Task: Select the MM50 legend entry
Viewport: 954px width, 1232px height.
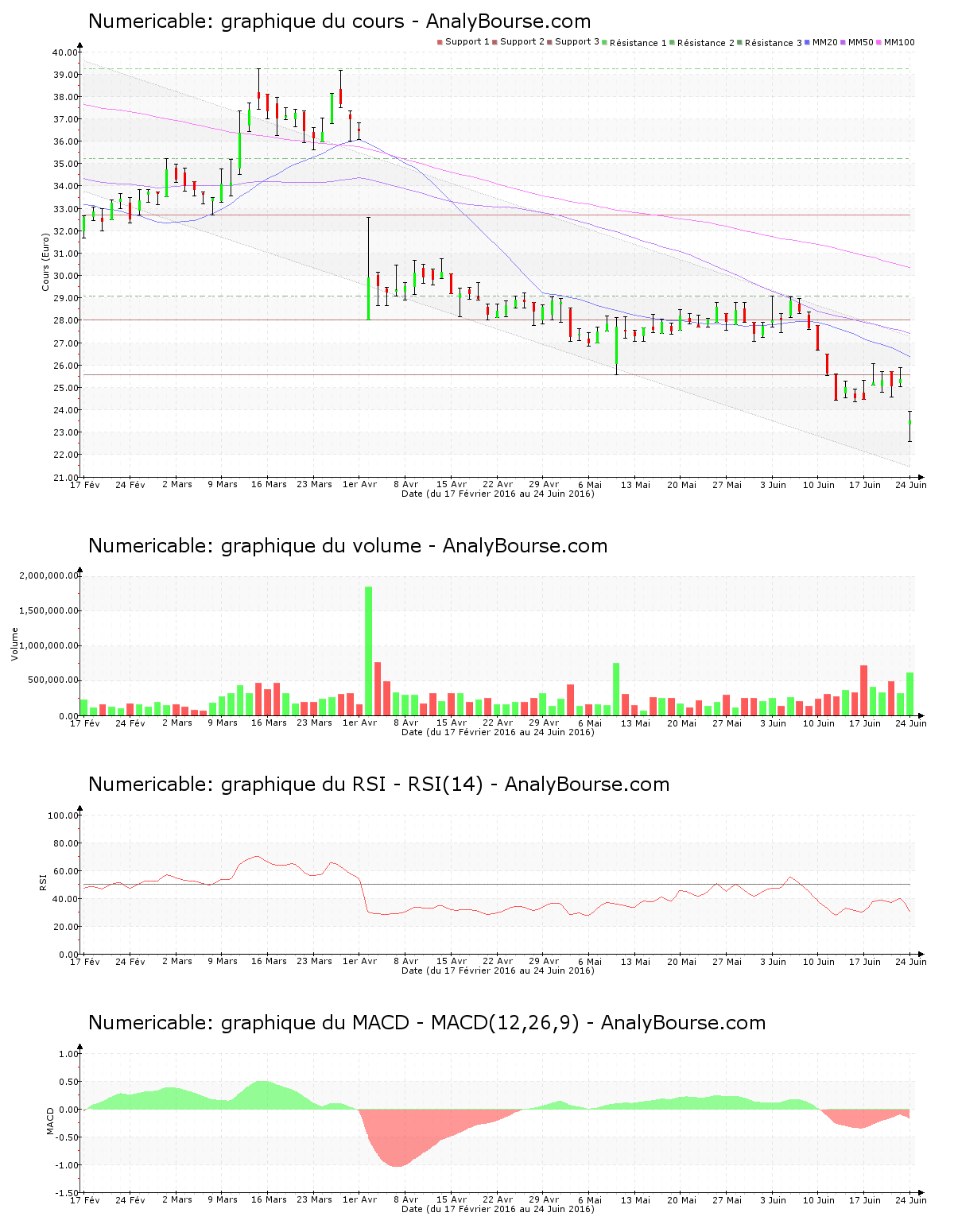Action: click(857, 42)
